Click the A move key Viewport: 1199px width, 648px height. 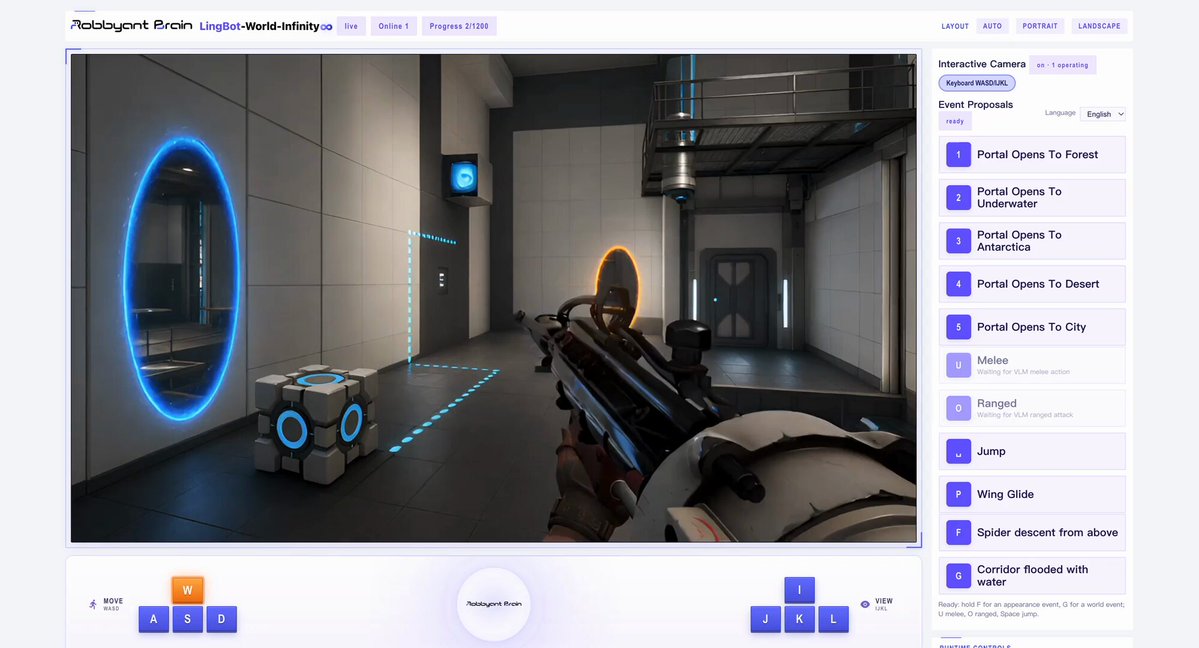click(154, 619)
